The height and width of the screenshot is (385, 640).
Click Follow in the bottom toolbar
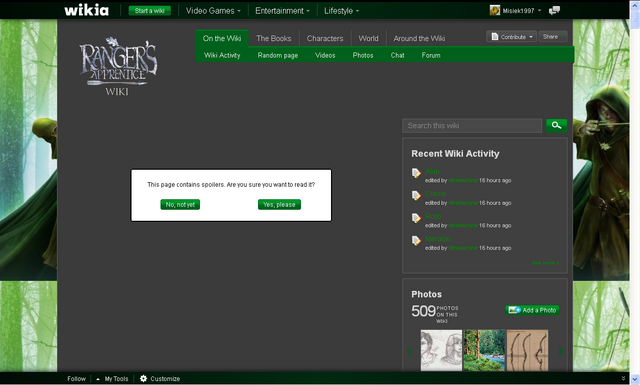(x=76, y=378)
